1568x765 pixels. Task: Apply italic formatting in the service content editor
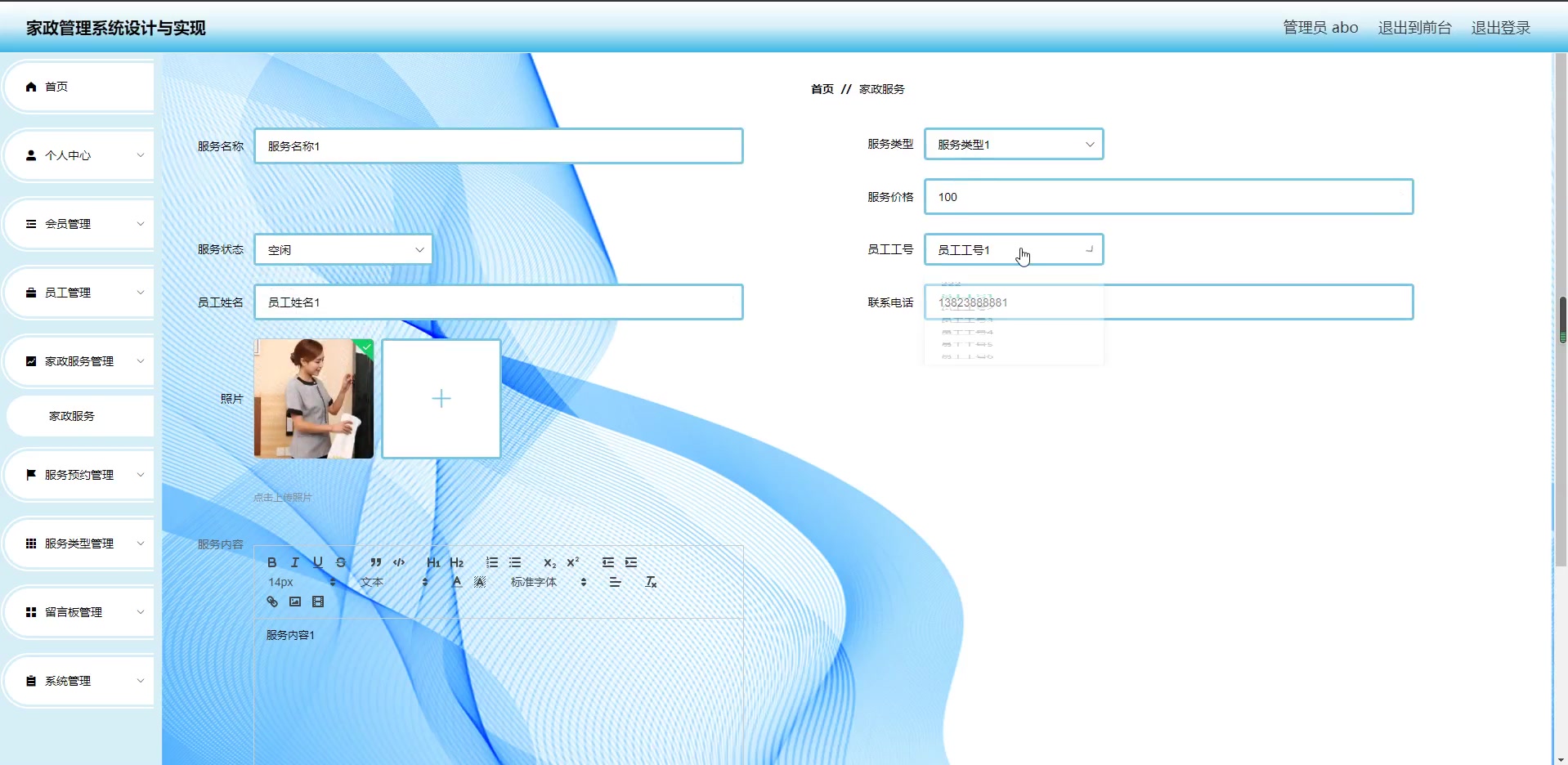[294, 562]
